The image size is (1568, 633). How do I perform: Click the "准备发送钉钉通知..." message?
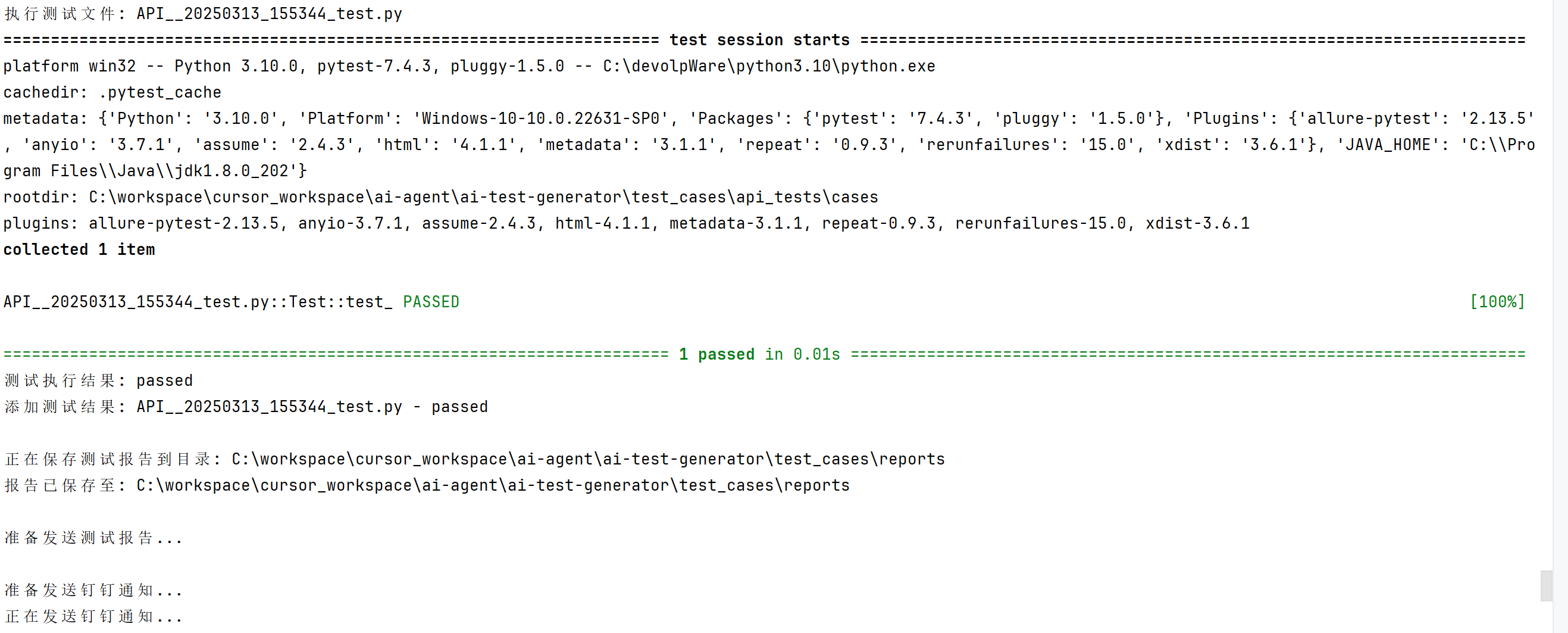click(93, 590)
